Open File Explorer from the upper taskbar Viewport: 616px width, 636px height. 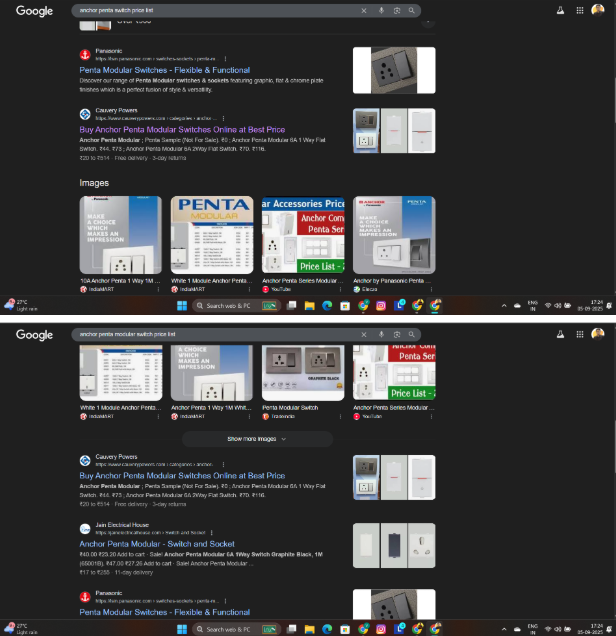pyautogui.click(x=309, y=306)
